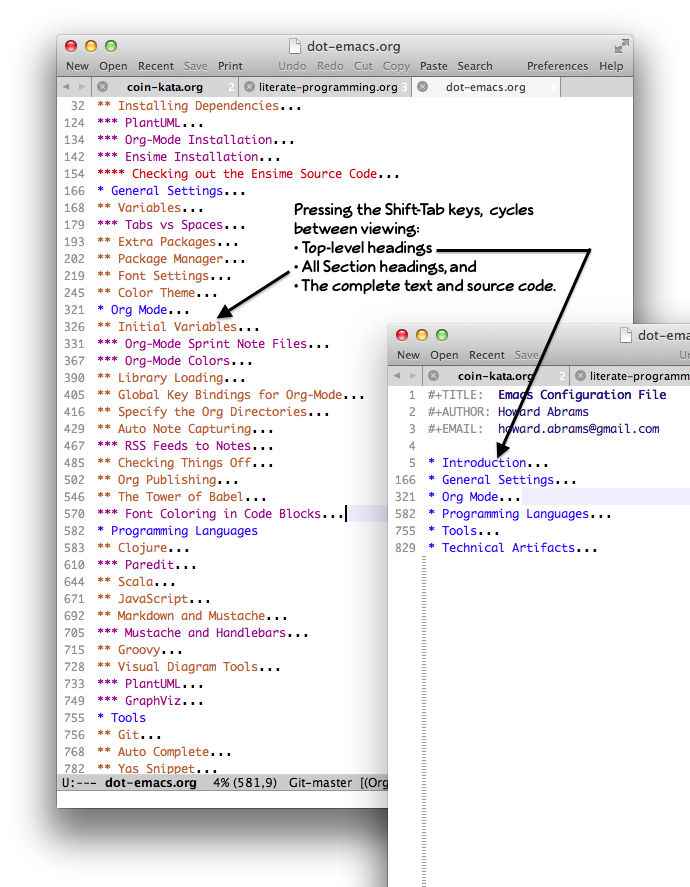Click the Checking out the Ensime Source Code heading

(x=248, y=174)
